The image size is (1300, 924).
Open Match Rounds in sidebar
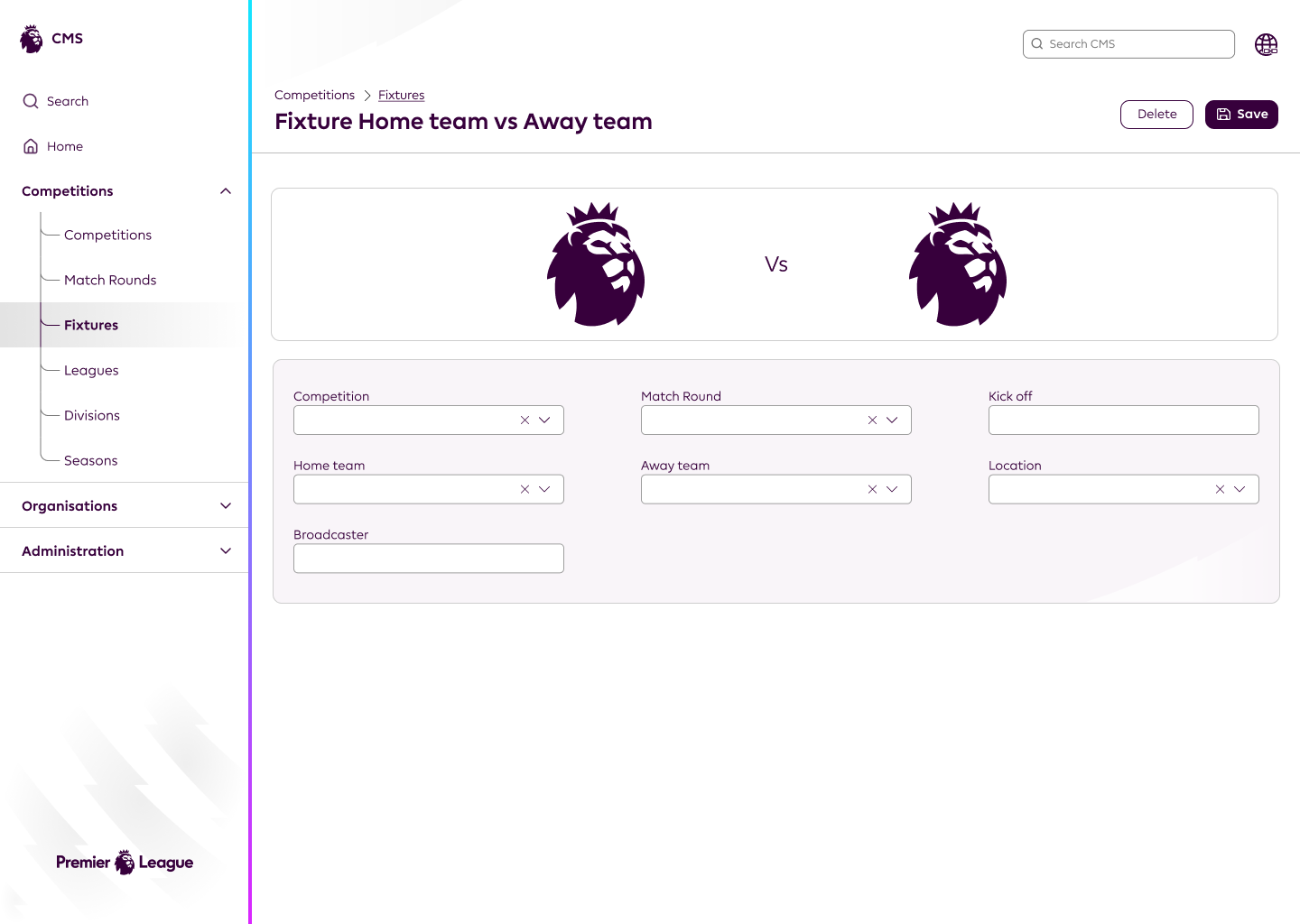coord(110,281)
